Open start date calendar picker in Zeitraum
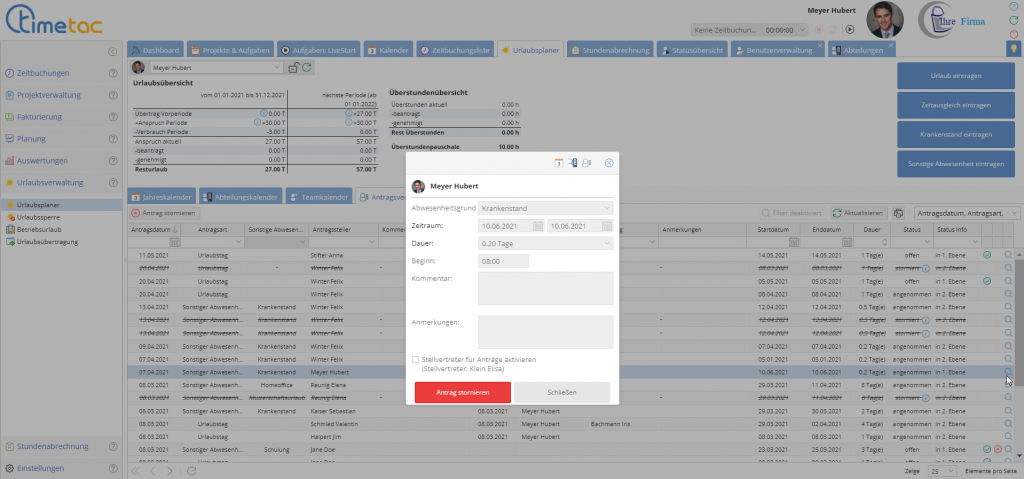The width and height of the screenshot is (1024, 479). point(538,226)
